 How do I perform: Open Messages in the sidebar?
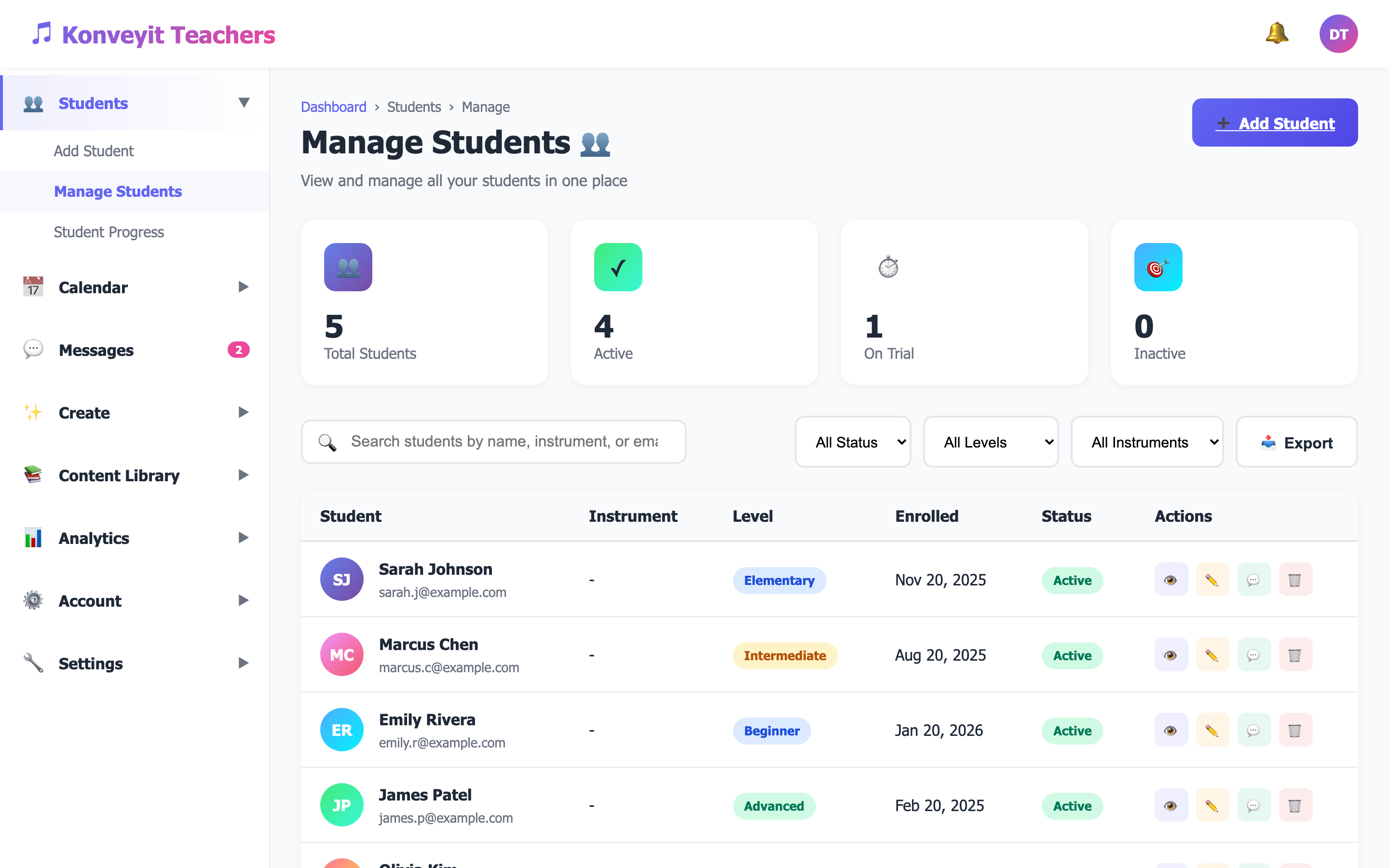click(x=135, y=350)
